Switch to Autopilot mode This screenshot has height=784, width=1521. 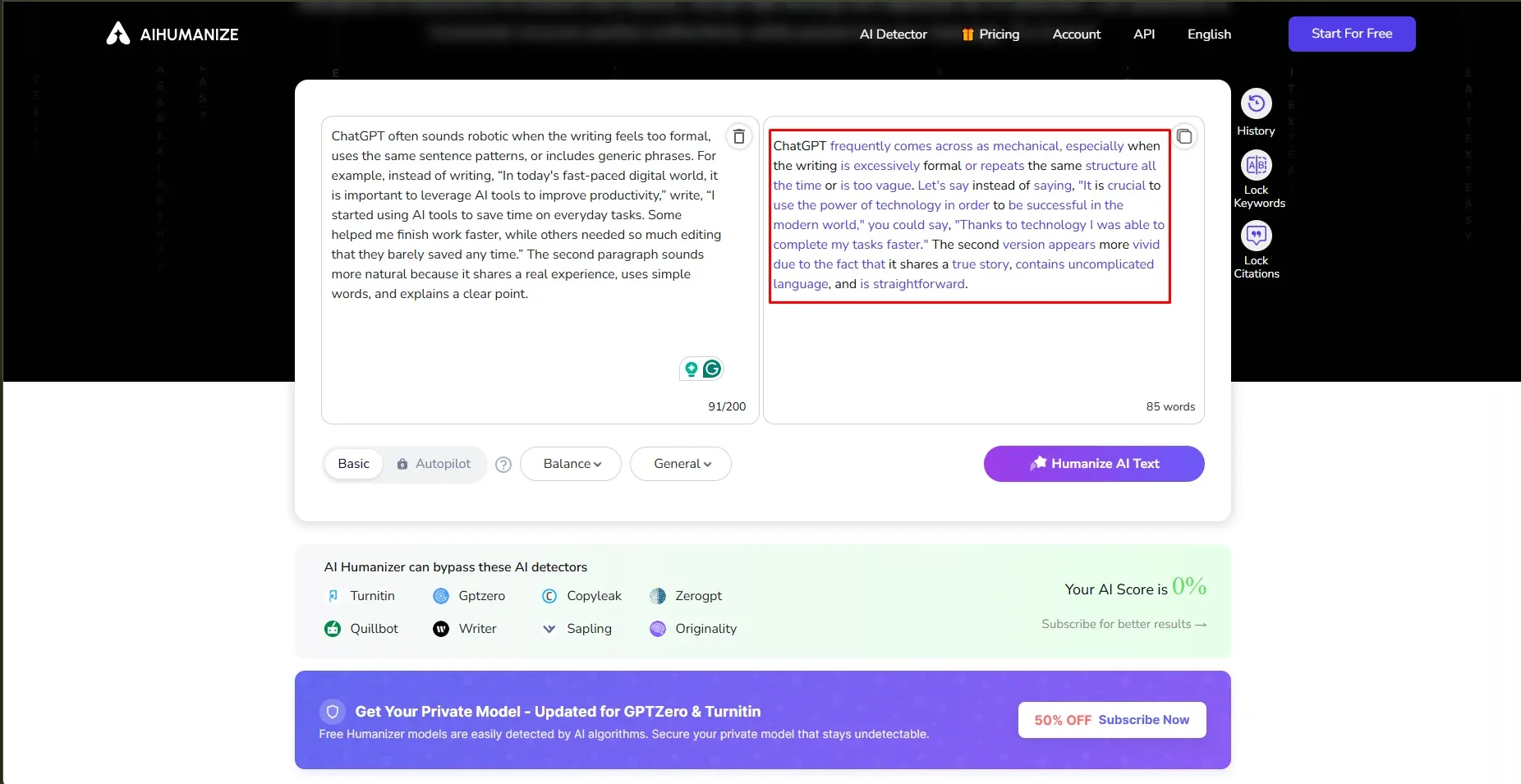tap(434, 464)
